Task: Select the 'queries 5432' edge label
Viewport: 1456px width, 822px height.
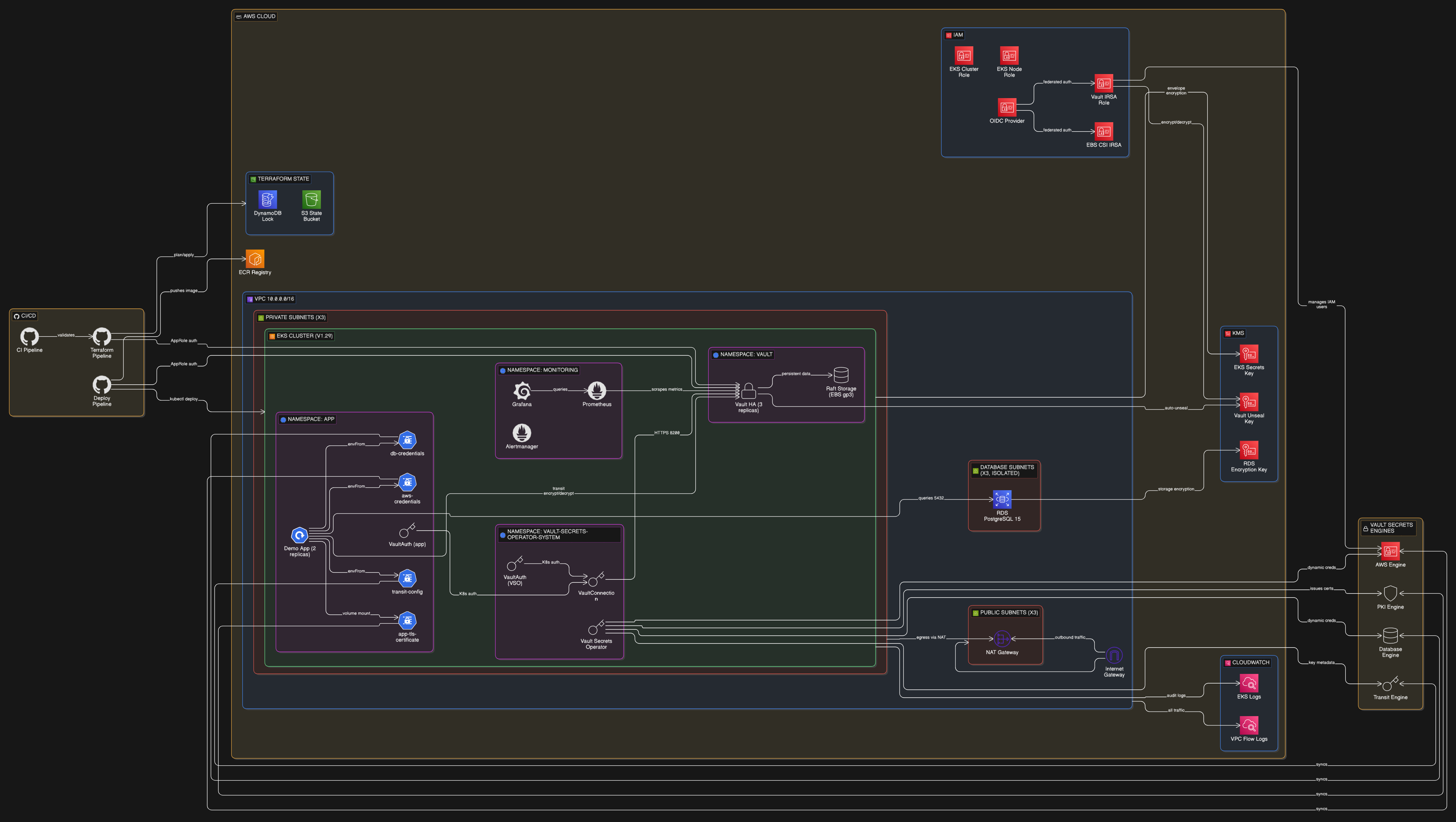Action: point(931,498)
